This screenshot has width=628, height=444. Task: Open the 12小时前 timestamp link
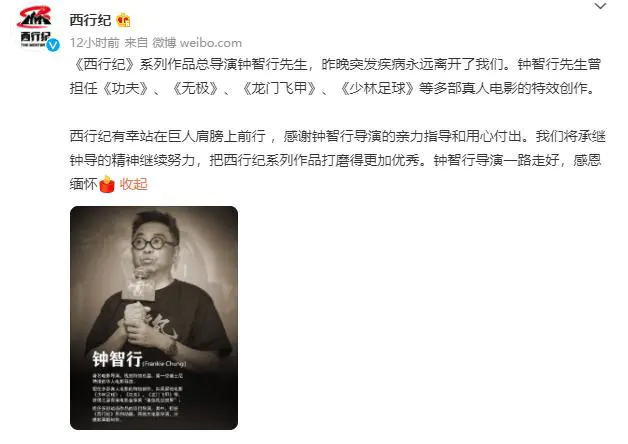pyautogui.click(x=95, y=42)
